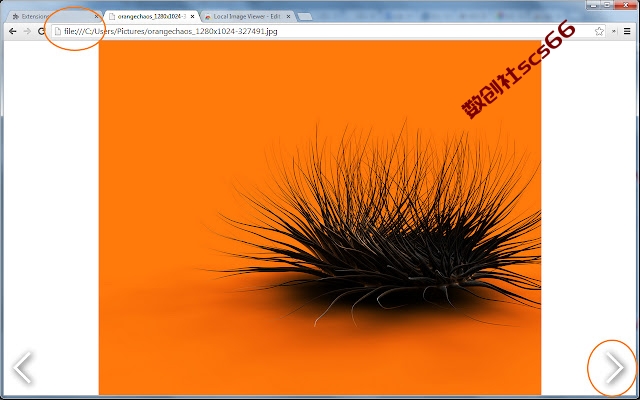Close the Extensions tab

pyautogui.click(x=96, y=17)
